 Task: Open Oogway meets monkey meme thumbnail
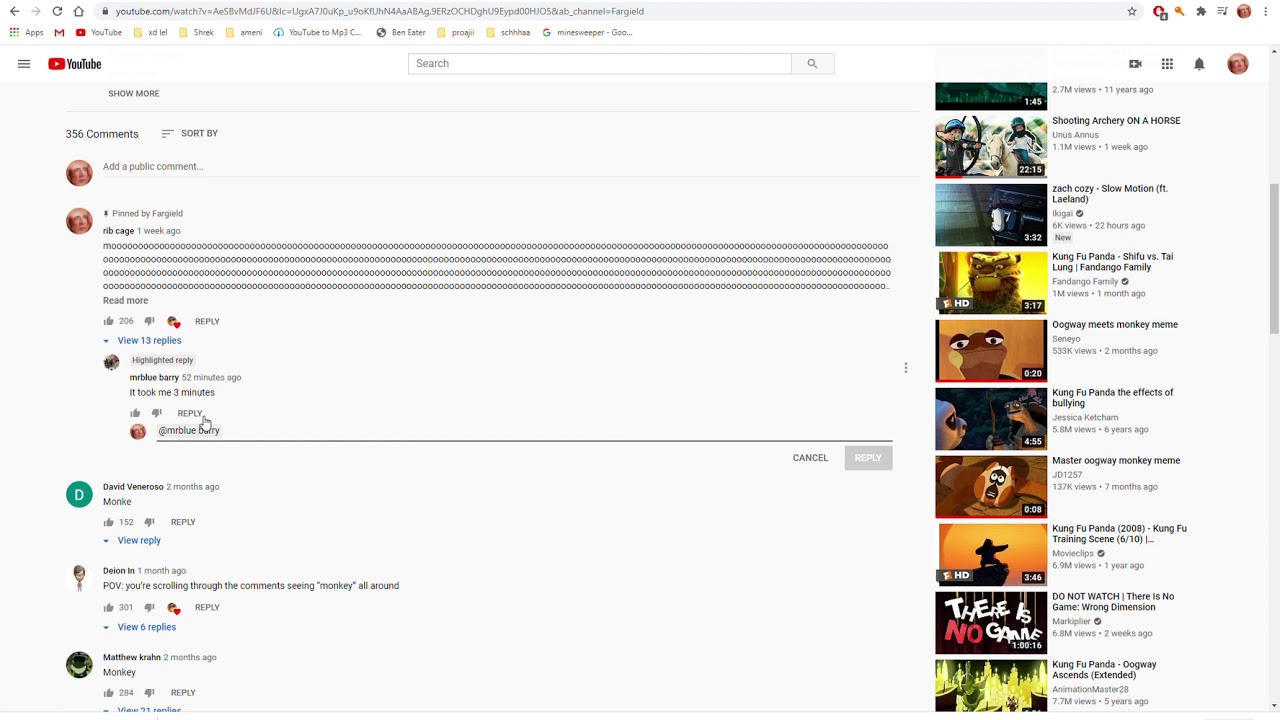pyautogui.click(x=991, y=350)
